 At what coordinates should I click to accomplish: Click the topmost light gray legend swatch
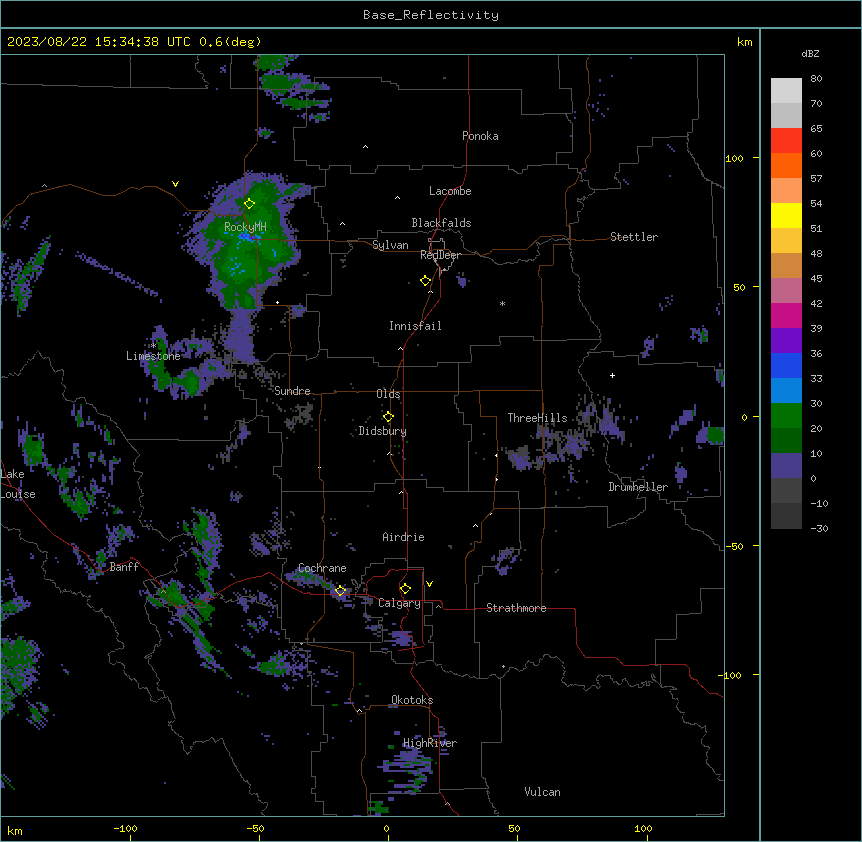click(x=786, y=91)
